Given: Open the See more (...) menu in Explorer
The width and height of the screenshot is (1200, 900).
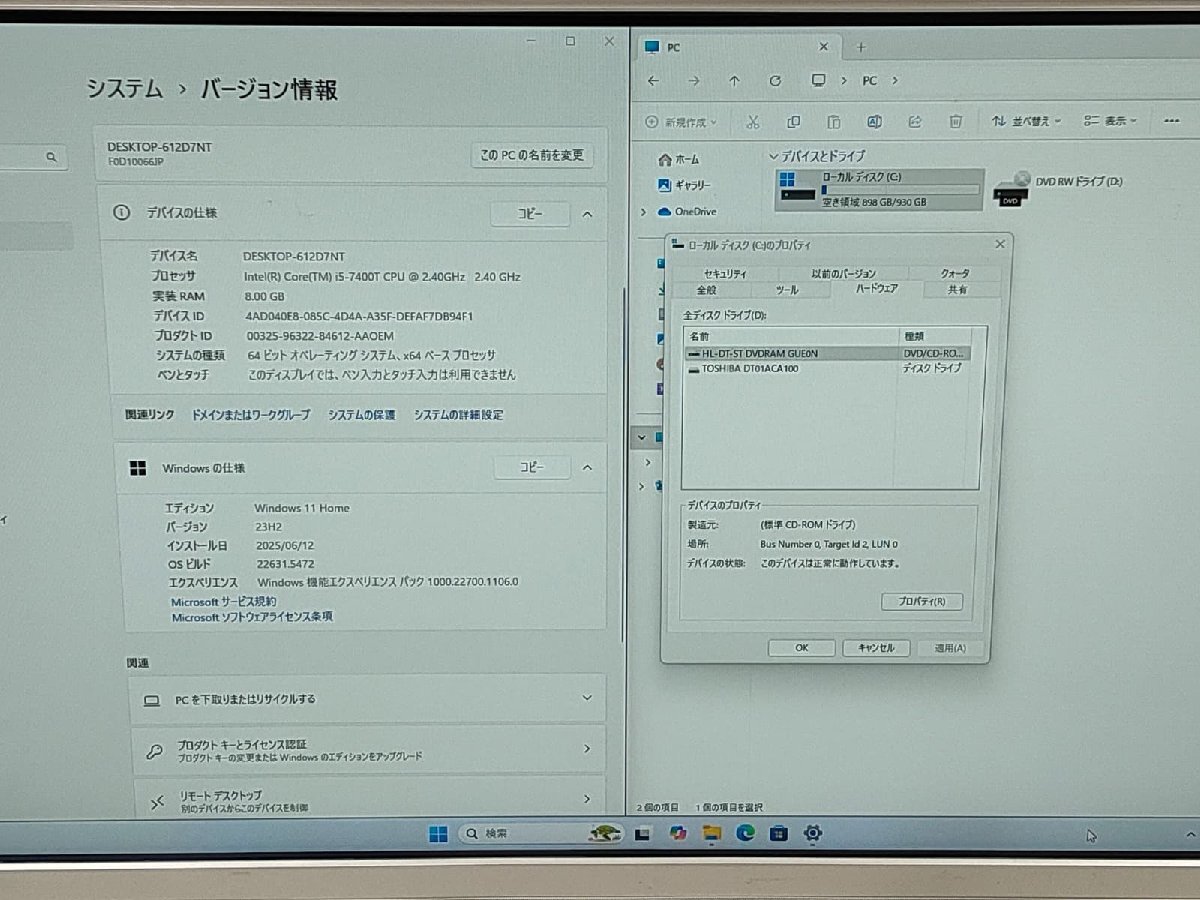Looking at the screenshot, I should tap(1171, 121).
